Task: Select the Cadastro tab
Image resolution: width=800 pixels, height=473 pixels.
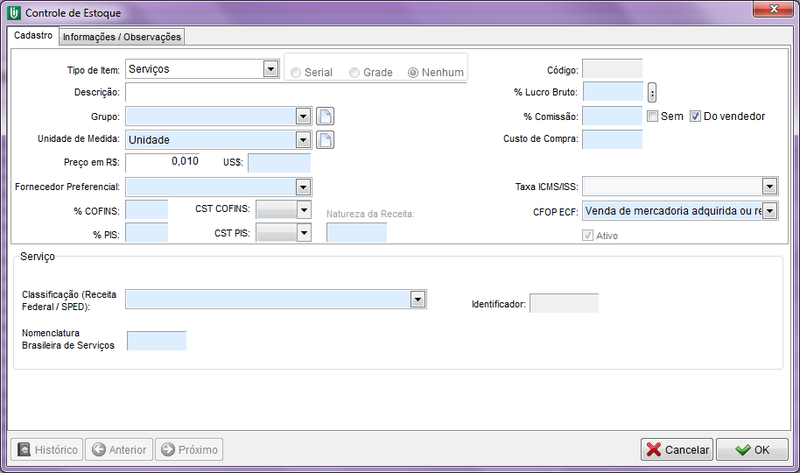Action: click(x=33, y=36)
